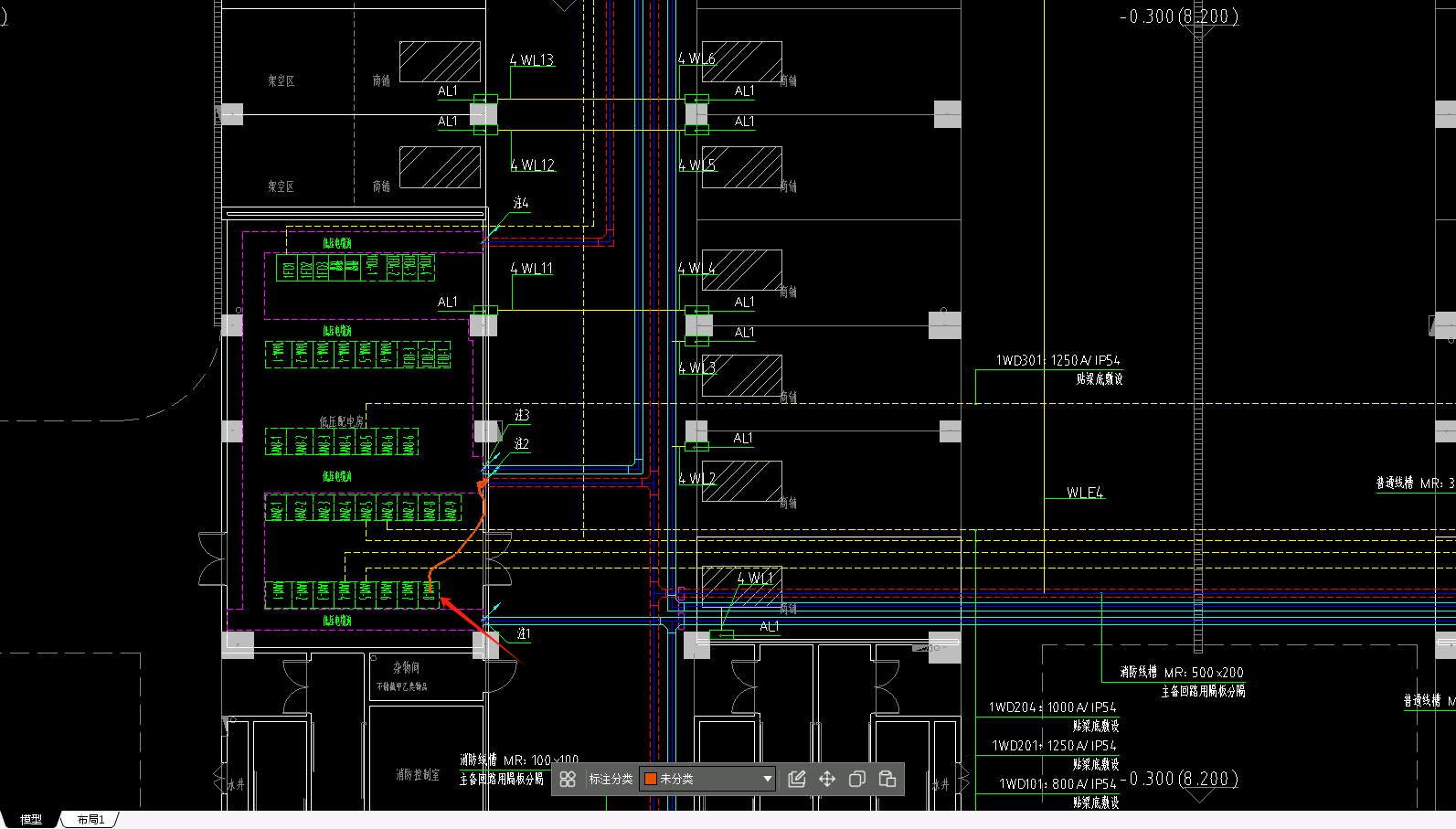
Task: Select the WL5 circuit label
Action: 697,165
